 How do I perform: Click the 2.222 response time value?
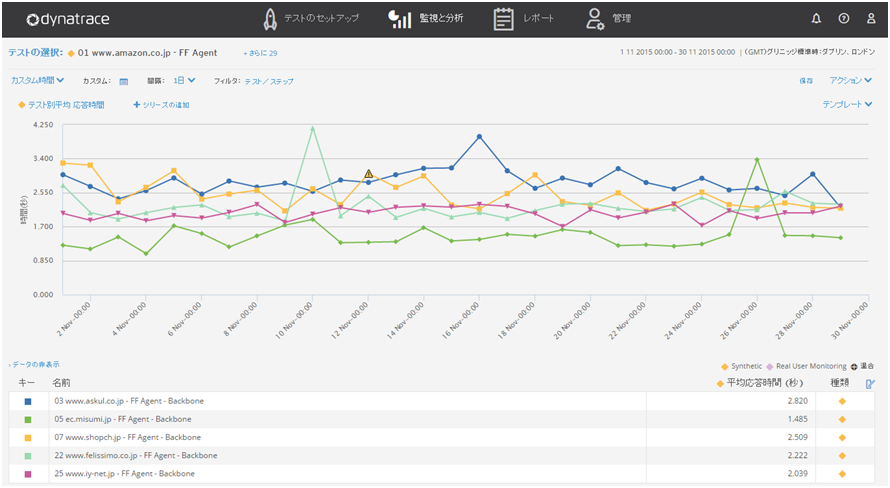pos(797,456)
